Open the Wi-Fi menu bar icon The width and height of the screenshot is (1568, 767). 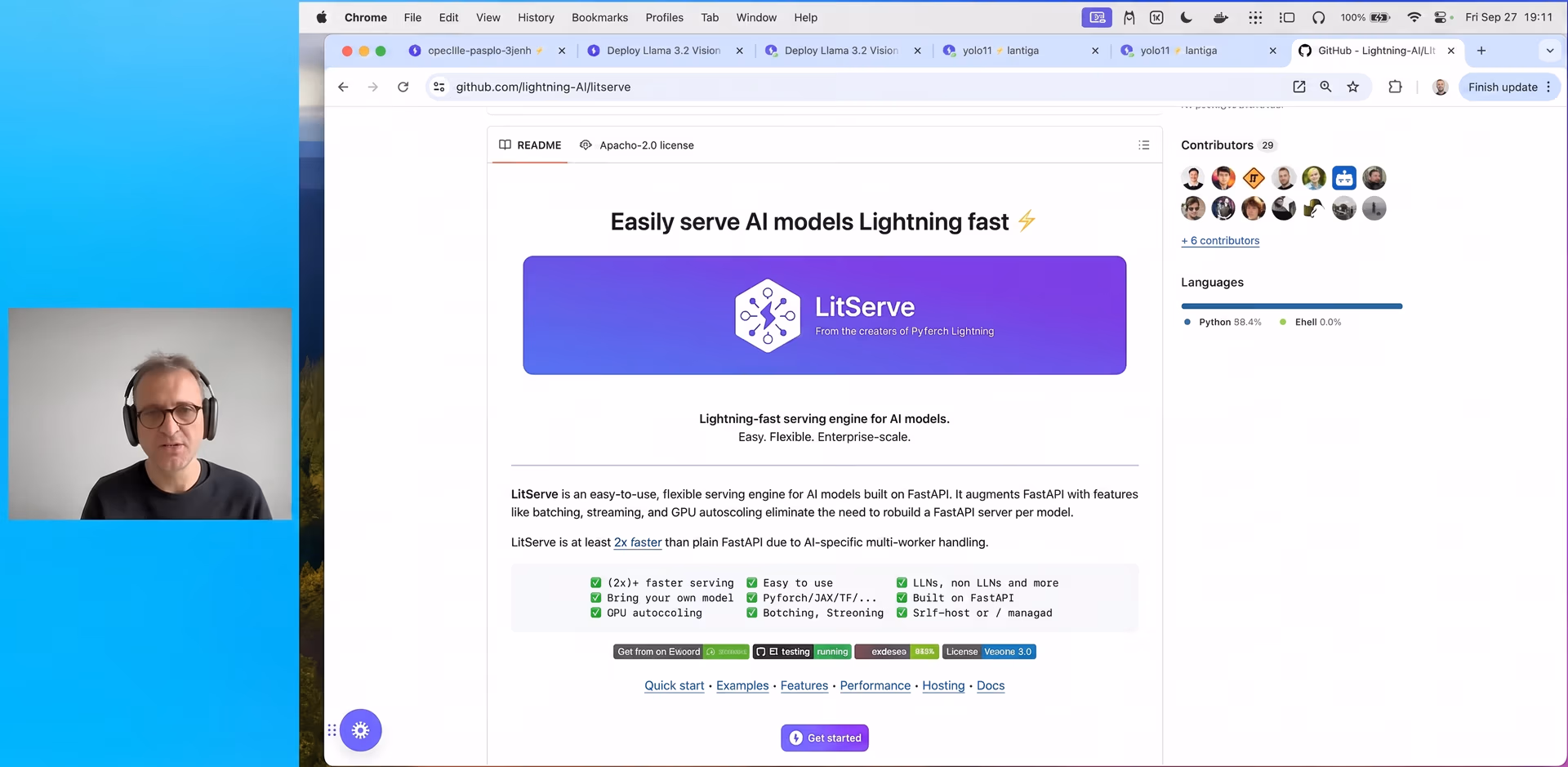1414,17
